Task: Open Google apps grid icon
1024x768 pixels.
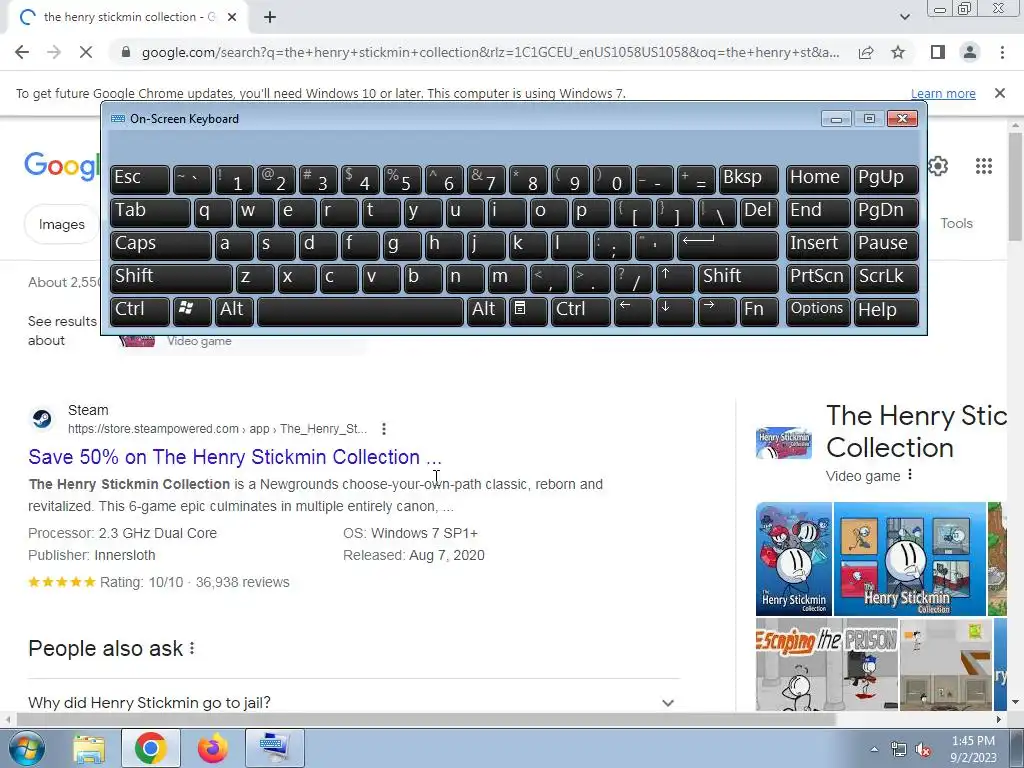Action: coord(984,166)
